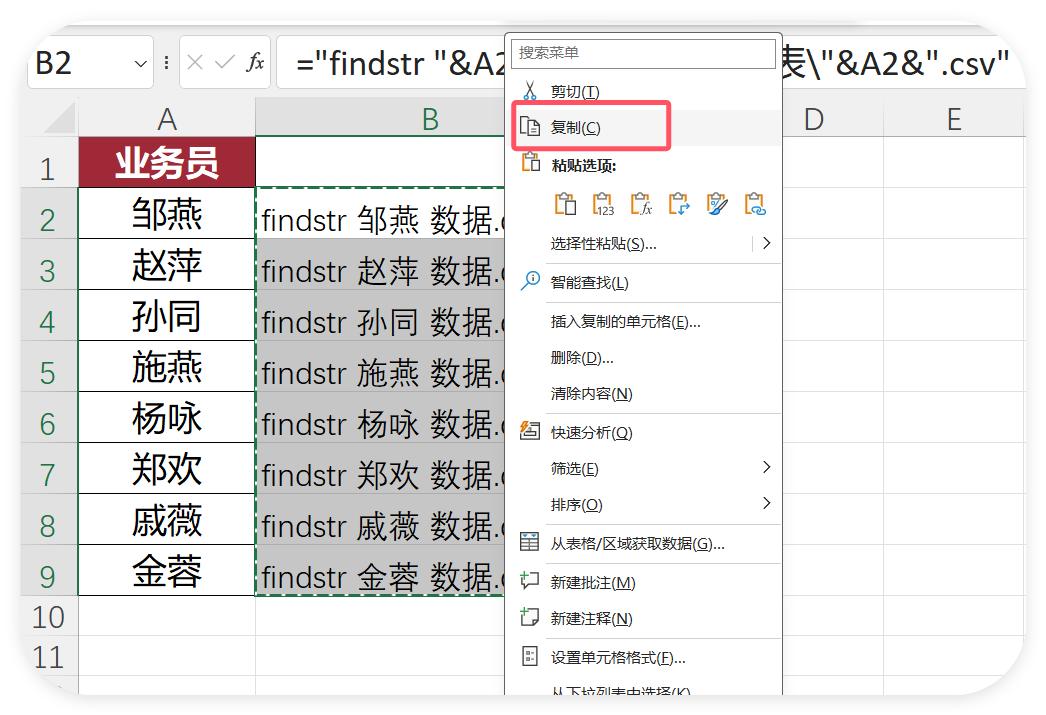Click the 新建注释 note icon
The height and width of the screenshot is (715, 1046).
click(x=530, y=616)
